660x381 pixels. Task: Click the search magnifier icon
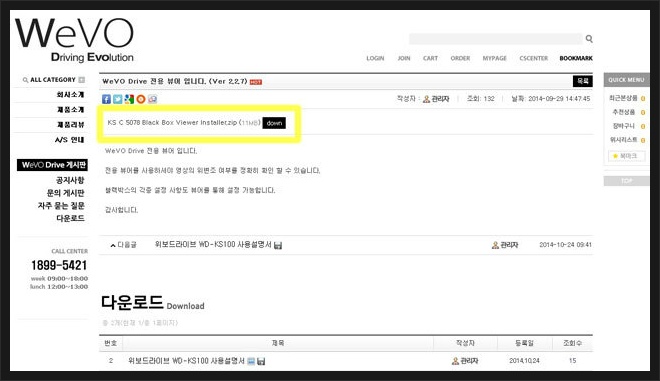589,39
